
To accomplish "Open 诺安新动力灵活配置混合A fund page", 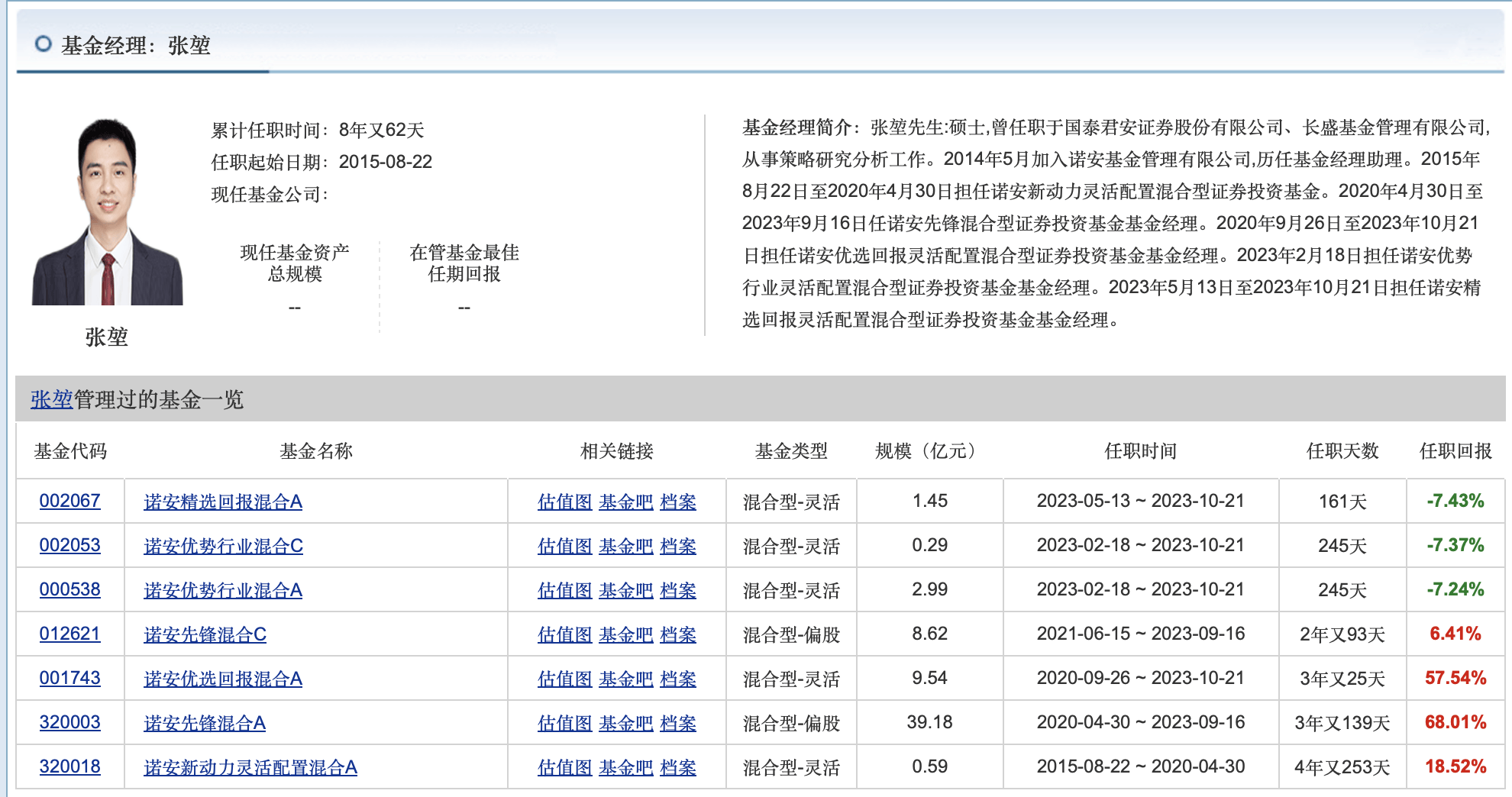I will pos(250,767).
